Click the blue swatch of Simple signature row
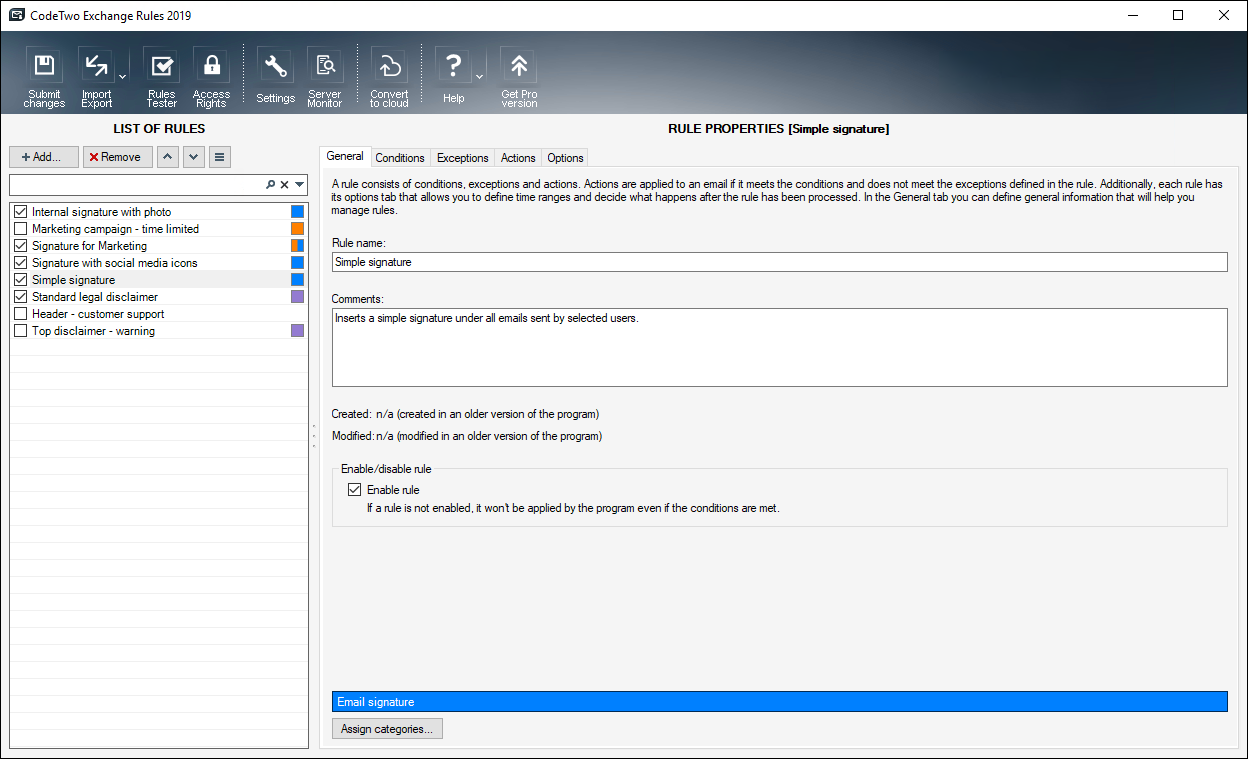The height and width of the screenshot is (759, 1248). pyautogui.click(x=297, y=280)
